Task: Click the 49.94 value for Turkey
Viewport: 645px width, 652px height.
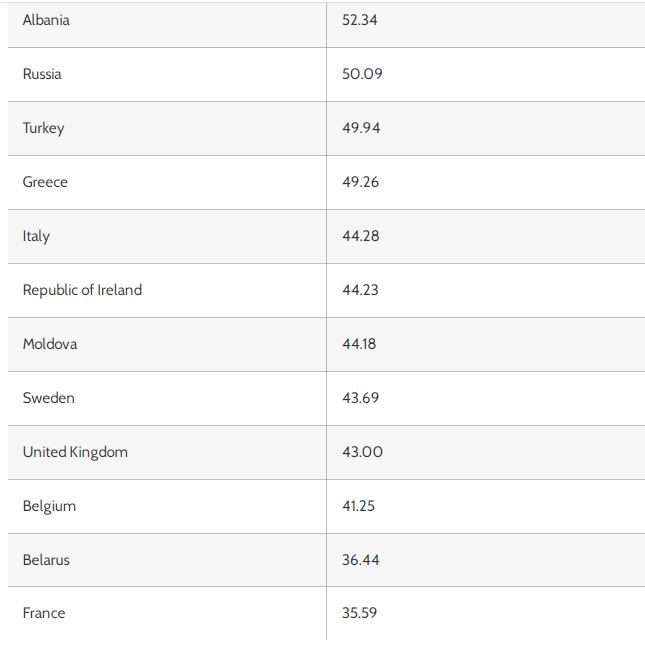Action: pos(361,128)
